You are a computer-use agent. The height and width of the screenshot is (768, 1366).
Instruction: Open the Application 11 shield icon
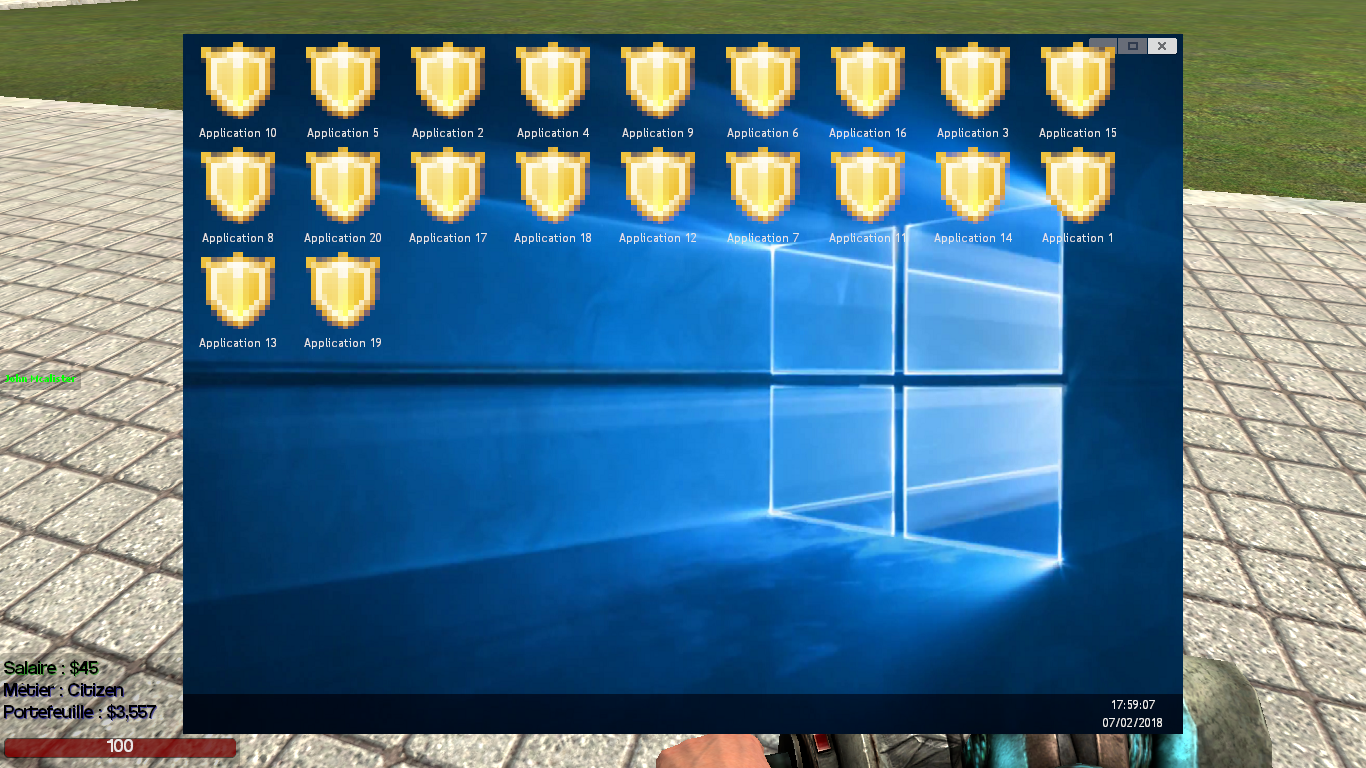point(868,186)
